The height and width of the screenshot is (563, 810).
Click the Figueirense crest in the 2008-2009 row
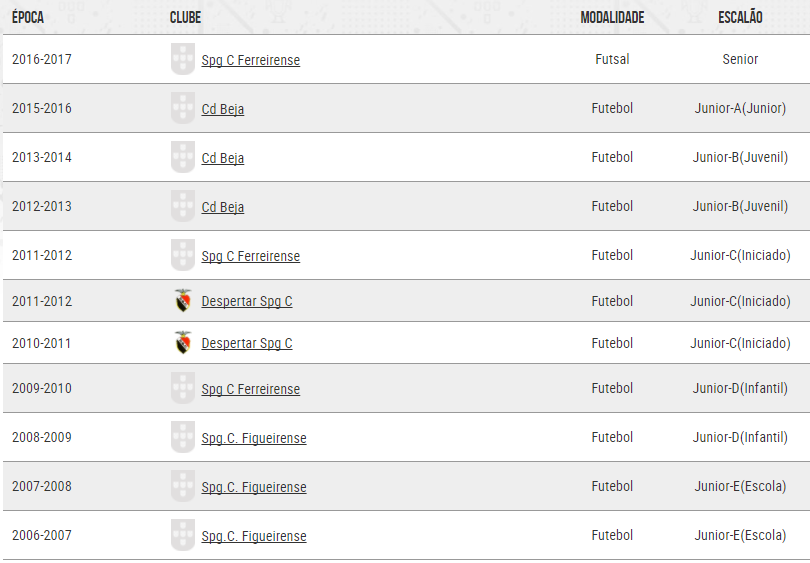click(182, 437)
